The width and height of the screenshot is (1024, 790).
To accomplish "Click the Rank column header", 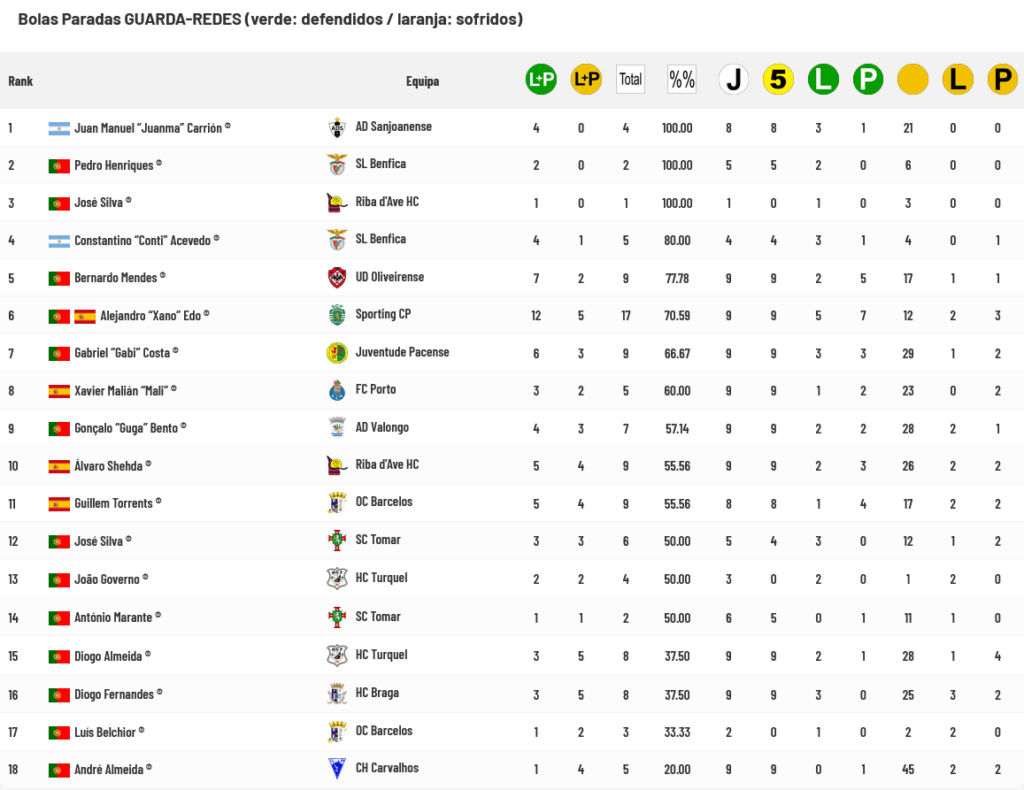I will (x=20, y=81).
